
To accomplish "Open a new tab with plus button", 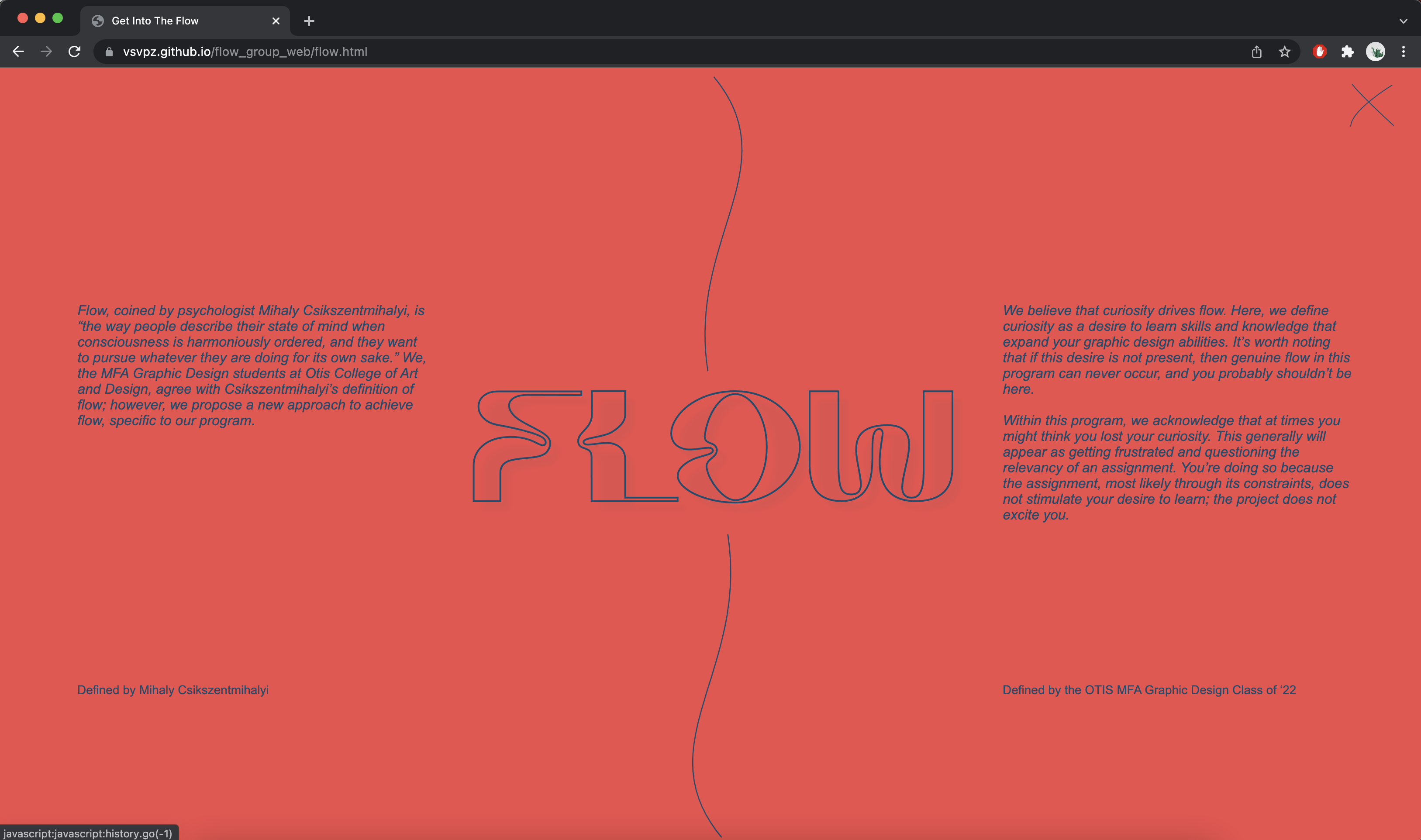I will click(x=309, y=21).
